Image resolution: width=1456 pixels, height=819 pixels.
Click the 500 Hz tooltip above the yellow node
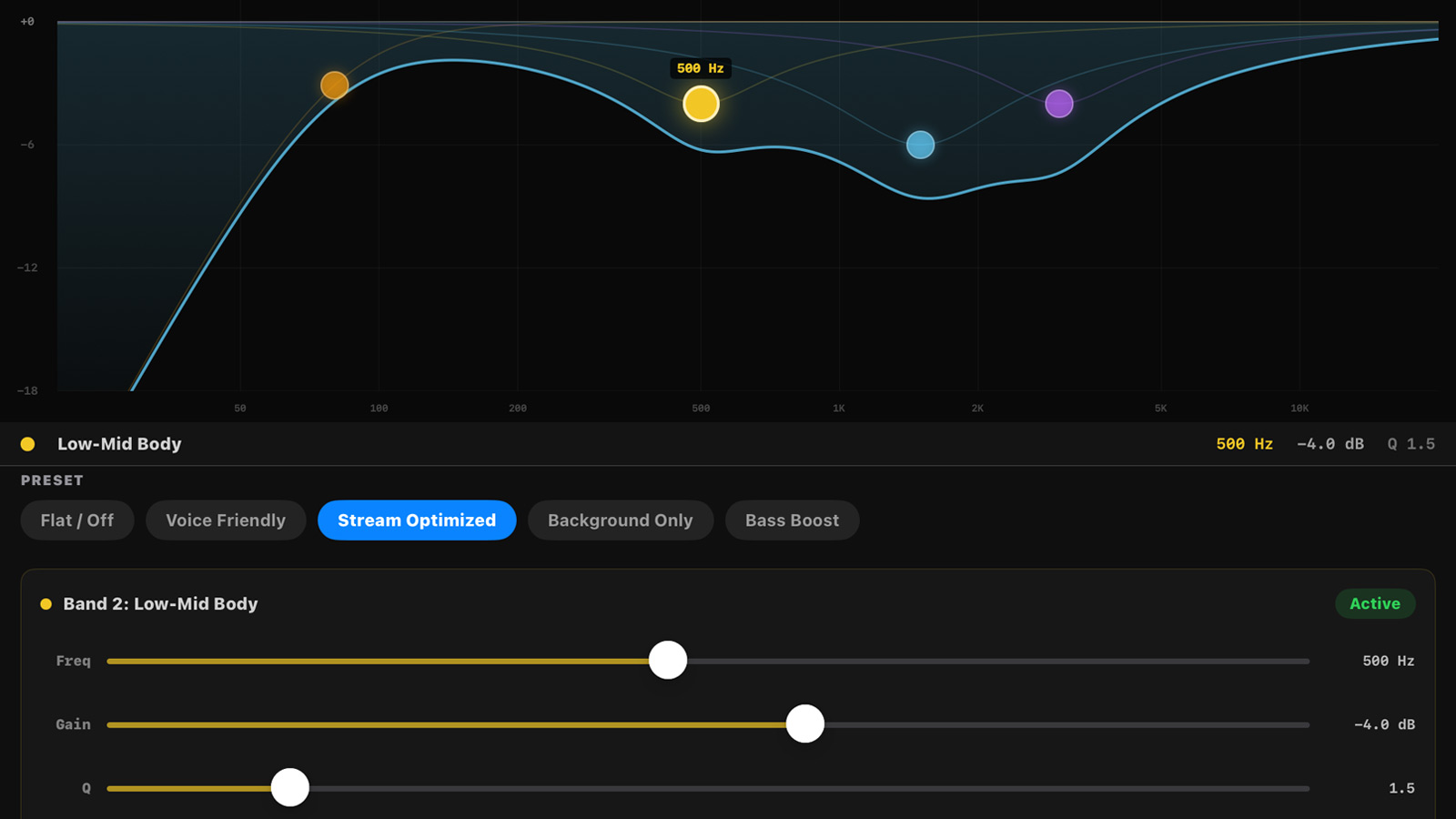699,68
